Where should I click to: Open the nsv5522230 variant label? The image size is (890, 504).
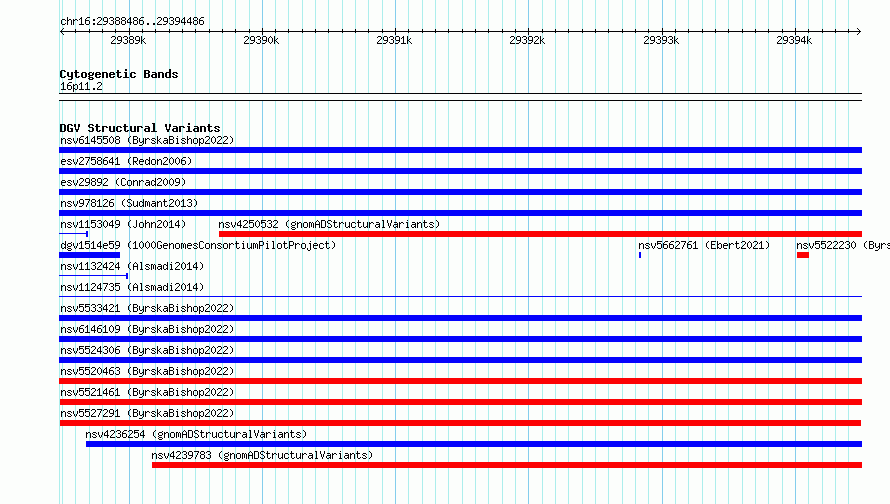[843, 245]
